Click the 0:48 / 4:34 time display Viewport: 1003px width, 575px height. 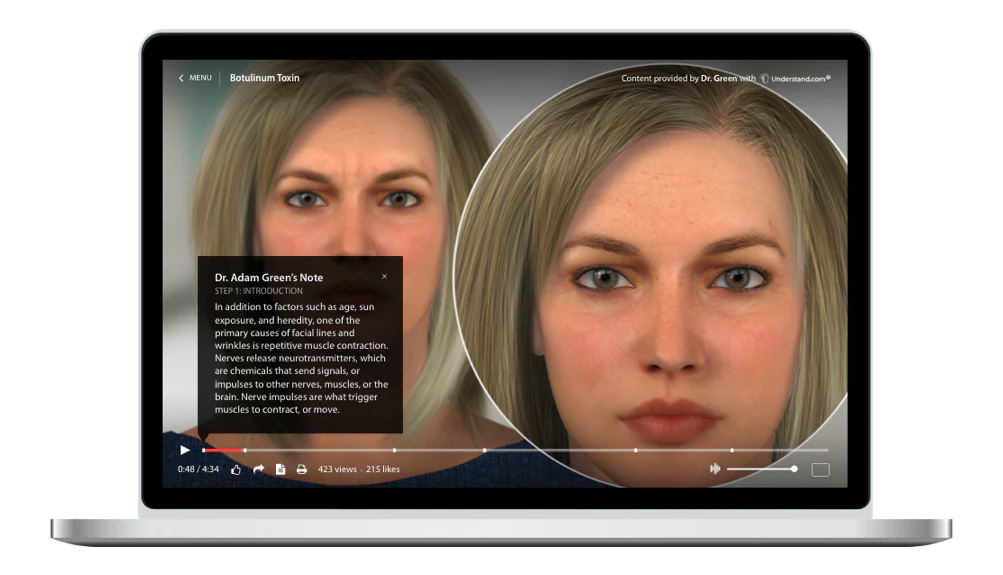pyautogui.click(x=198, y=469)
